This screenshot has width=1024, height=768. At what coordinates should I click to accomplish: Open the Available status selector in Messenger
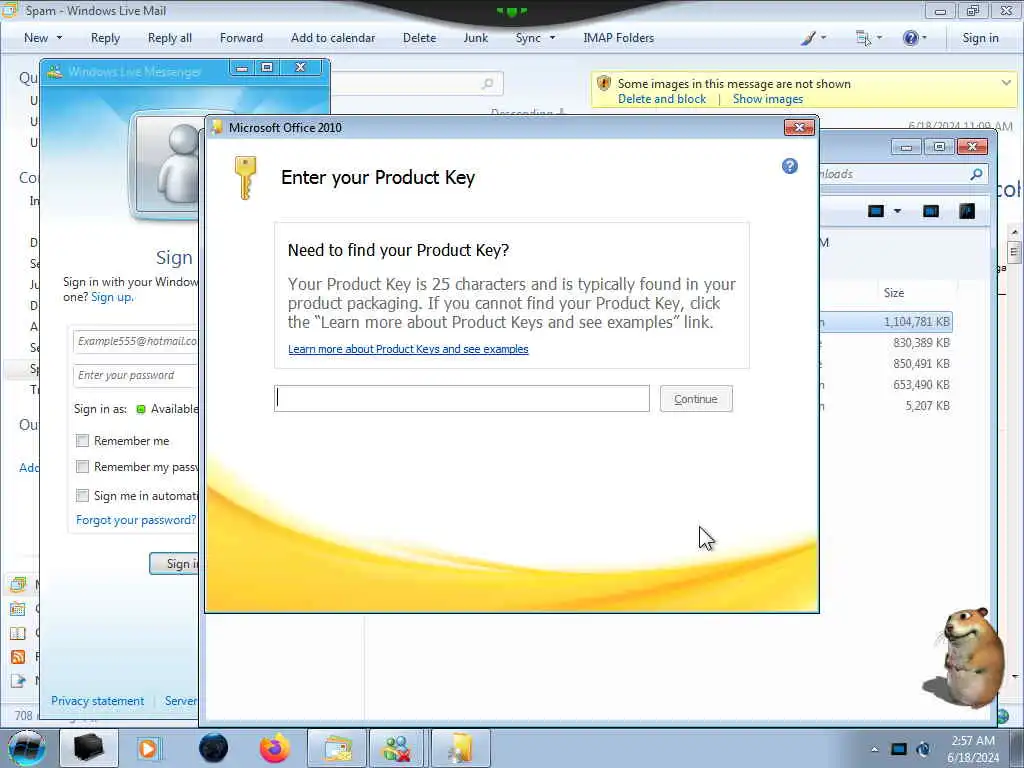pos(168,409)
